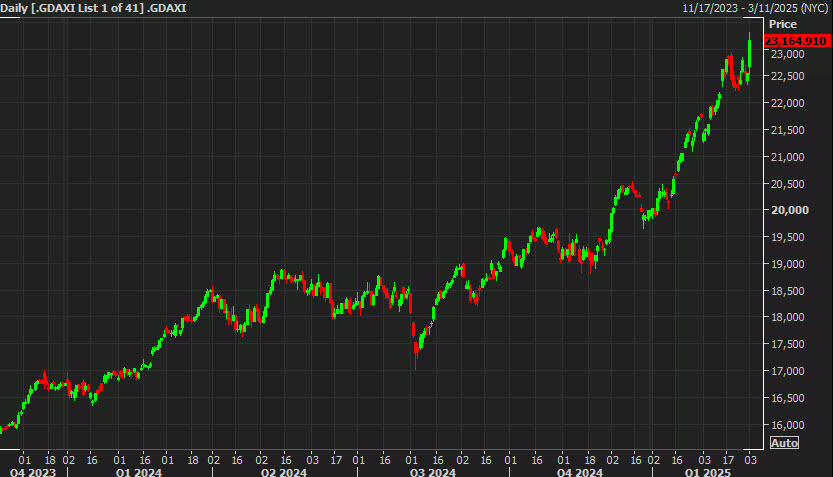Click the Q4 2023 quarter label
This screenshot has height=477, width=833.
32,472
